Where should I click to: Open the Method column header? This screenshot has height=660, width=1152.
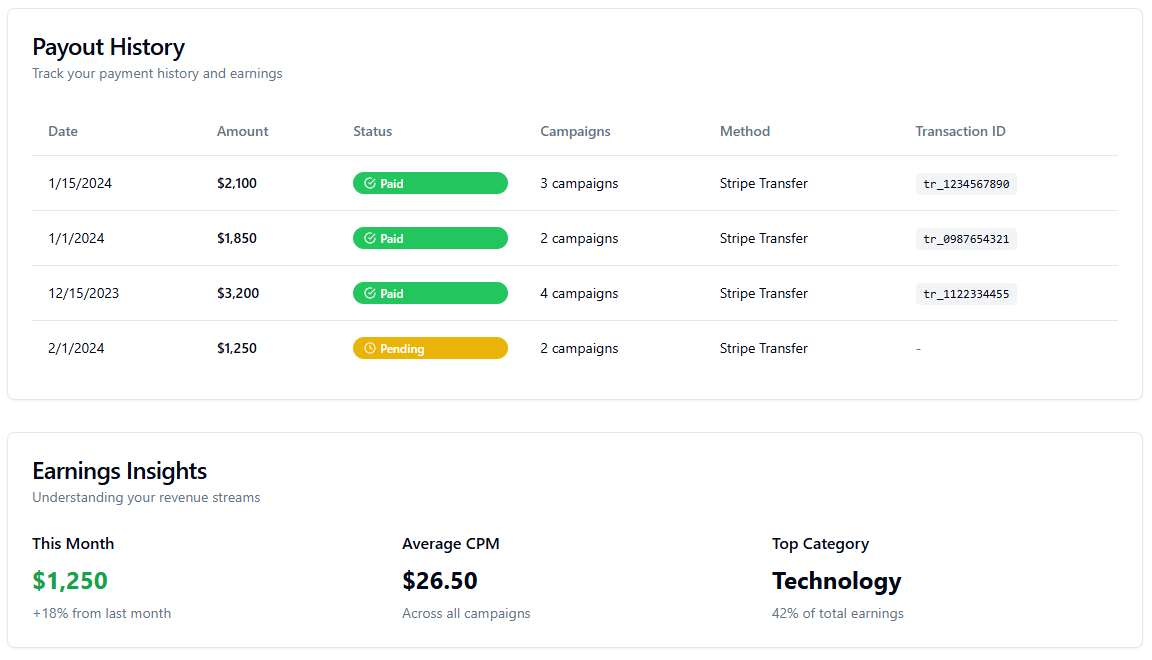745,131
